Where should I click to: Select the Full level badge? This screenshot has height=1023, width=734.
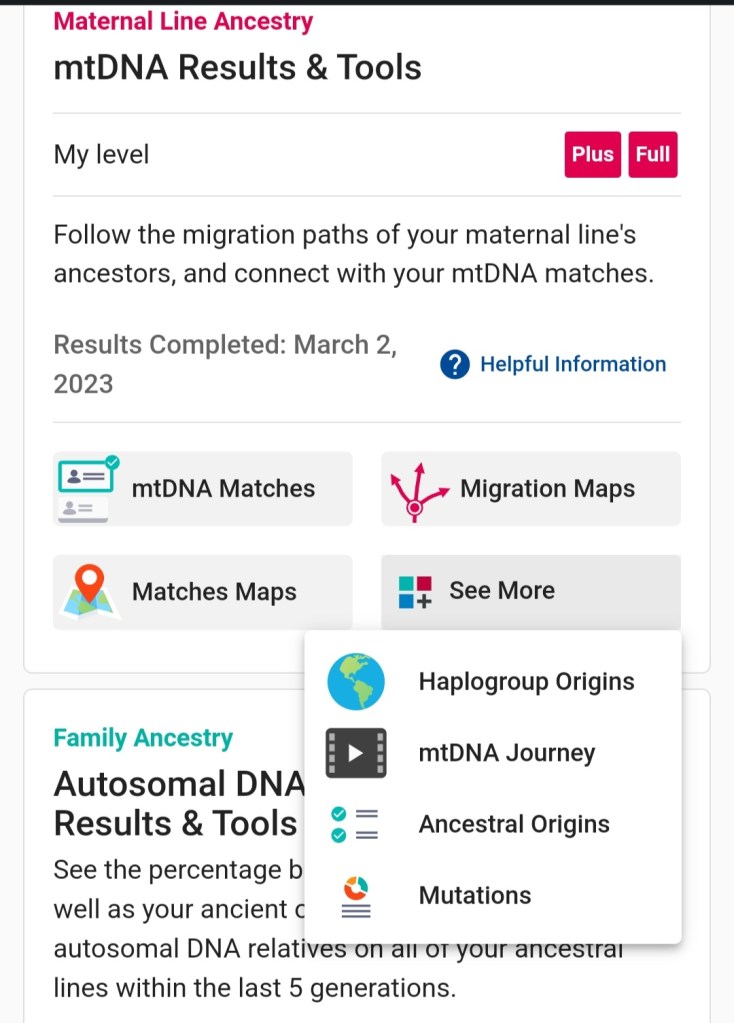653,155
